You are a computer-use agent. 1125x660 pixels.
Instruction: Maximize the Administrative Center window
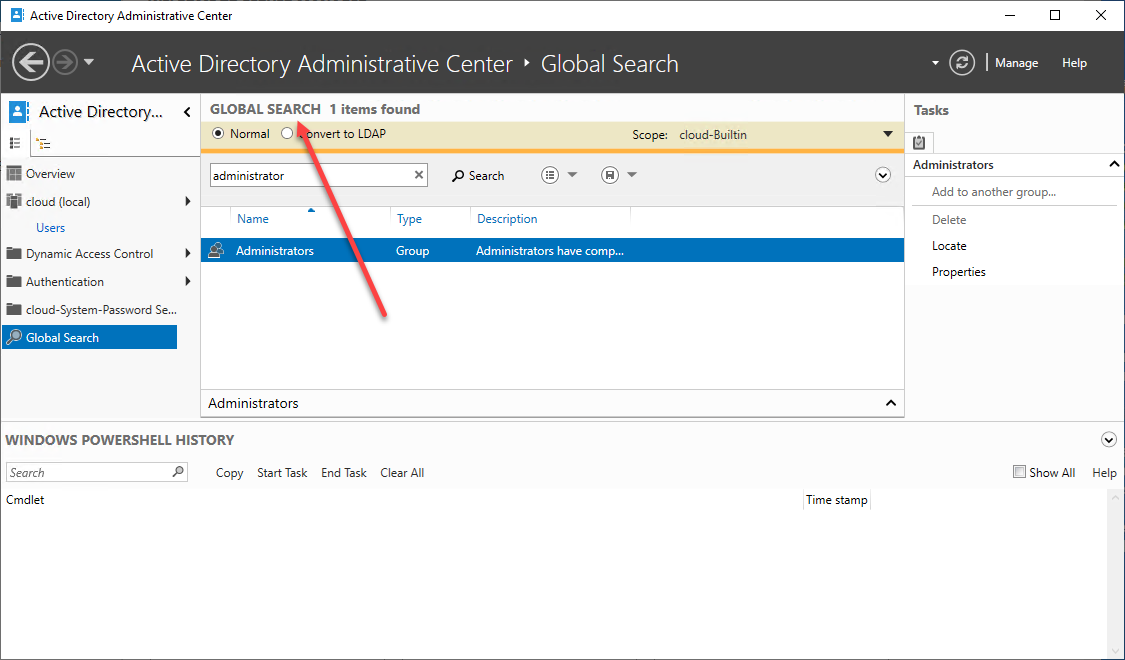1055,15
